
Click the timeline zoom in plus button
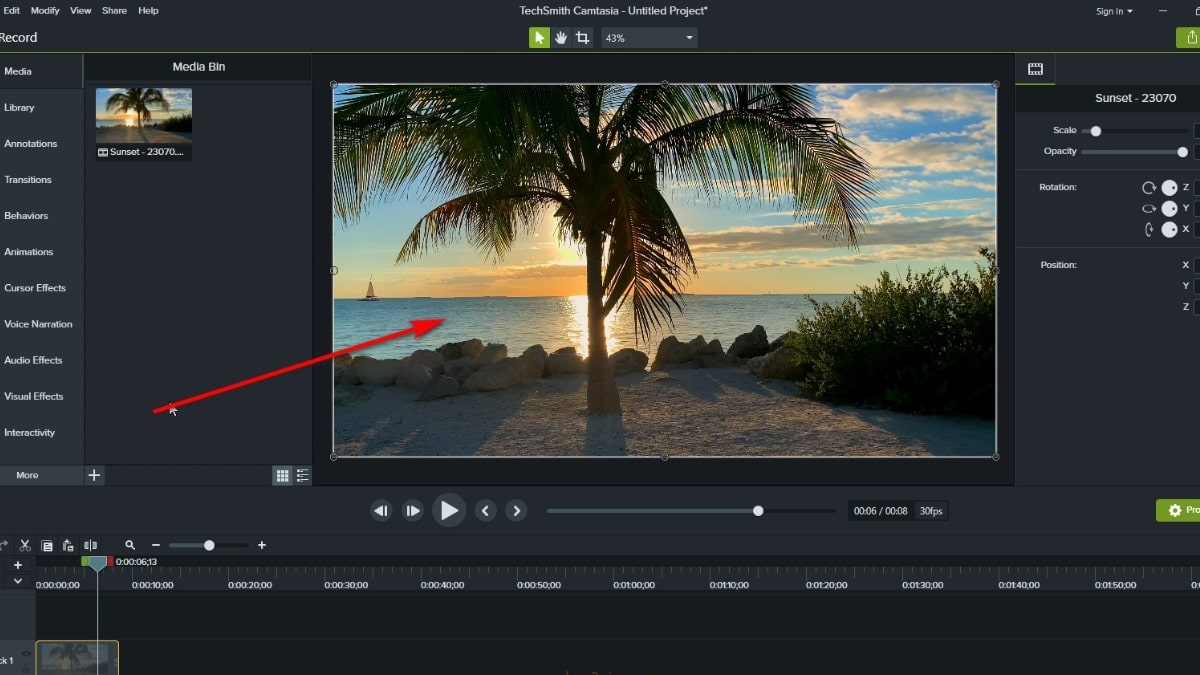(262, 545)
